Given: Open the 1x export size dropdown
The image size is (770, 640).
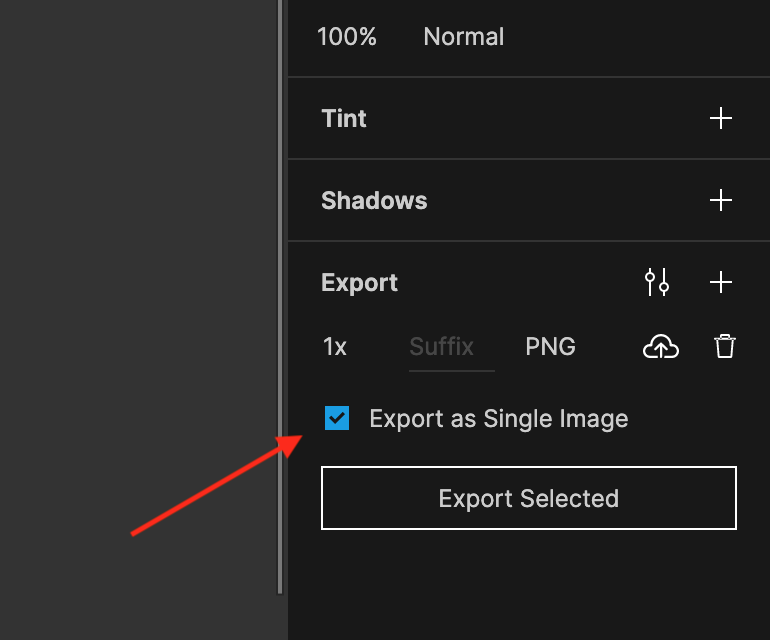Looking at the screenshot, I should coord(335,347).
